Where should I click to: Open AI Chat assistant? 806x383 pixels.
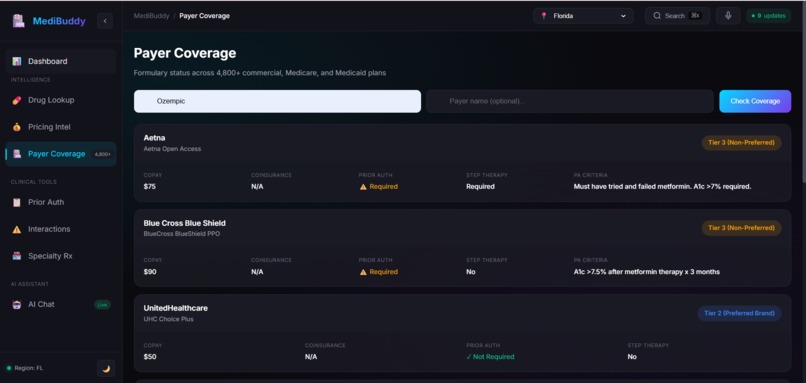[61, 304]
